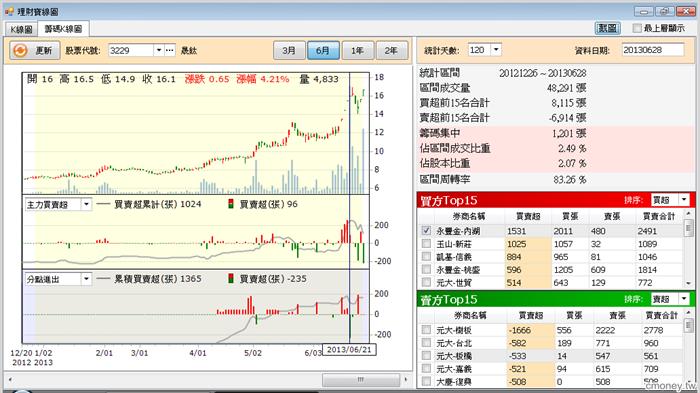
Task: Click the app icon in the title bar
Action: coord(9,11)
